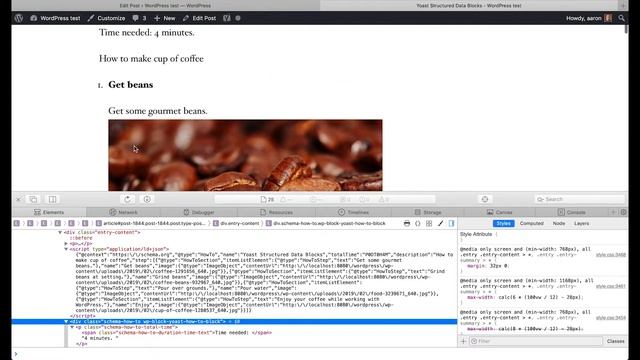Click "How to make cup of coffee" text

click(151, 58)
